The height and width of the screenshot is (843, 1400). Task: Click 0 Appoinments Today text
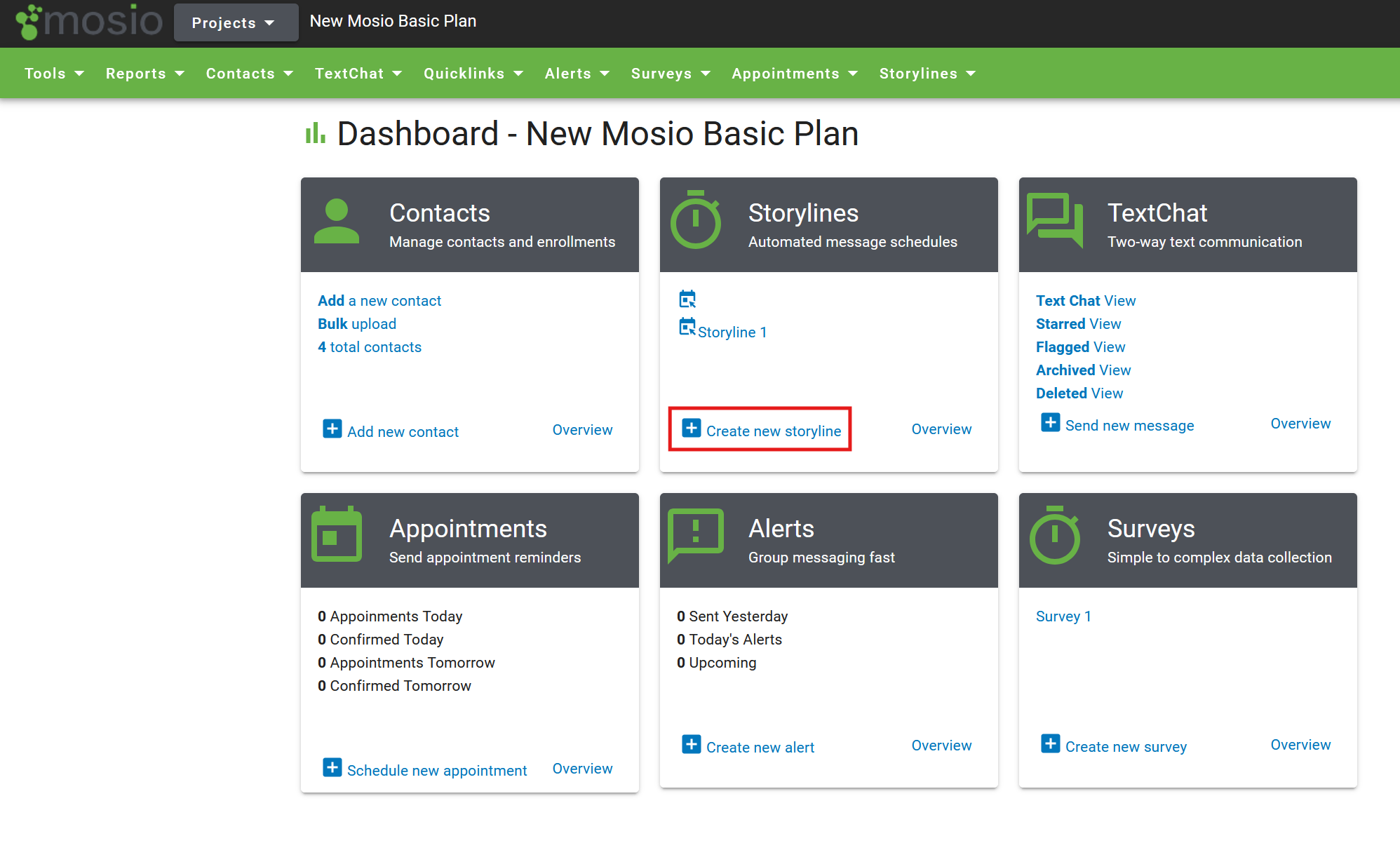(x=390, y=616)
